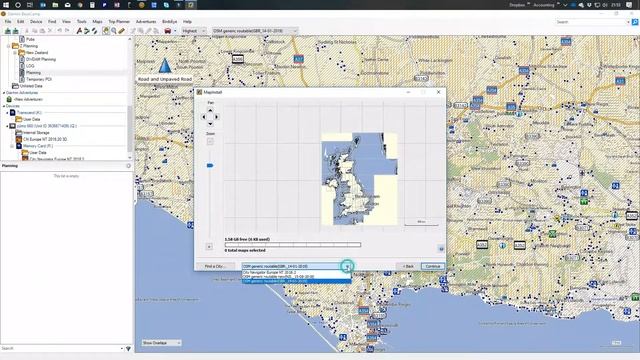The height and width of the screenshot is (360, 640).
Task: Collapse the Transcend (K:) device
Action: pos(7,113)
